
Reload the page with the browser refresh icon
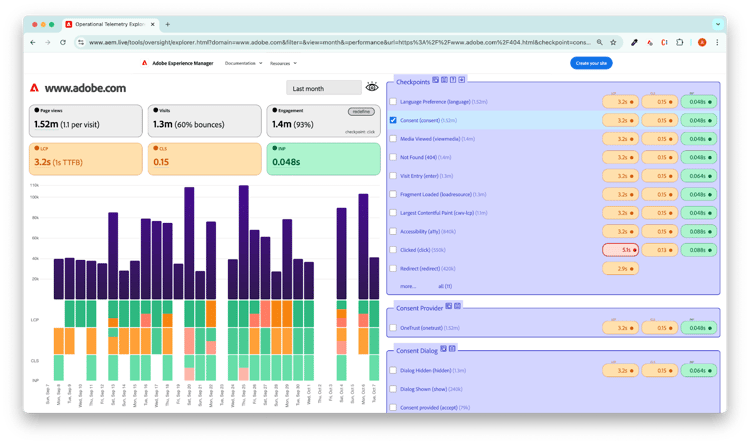[x=63, y=42]
